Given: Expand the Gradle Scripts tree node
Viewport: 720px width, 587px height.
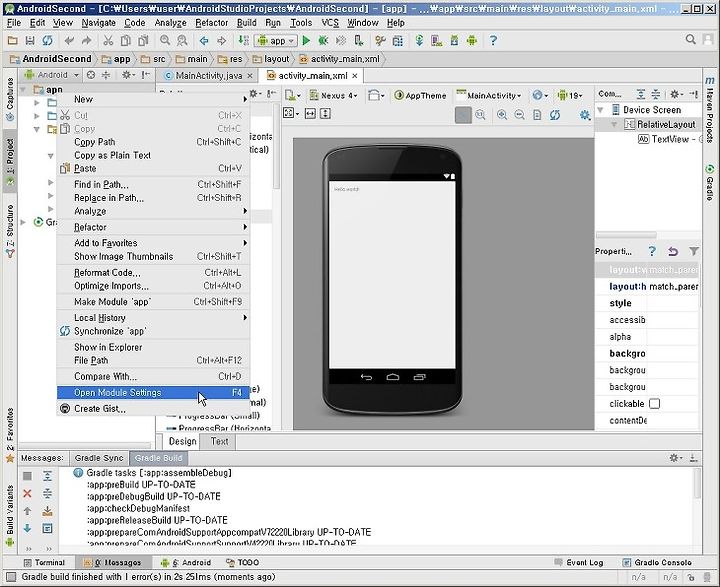Looking at the screenshot, I should click(23, 222).
